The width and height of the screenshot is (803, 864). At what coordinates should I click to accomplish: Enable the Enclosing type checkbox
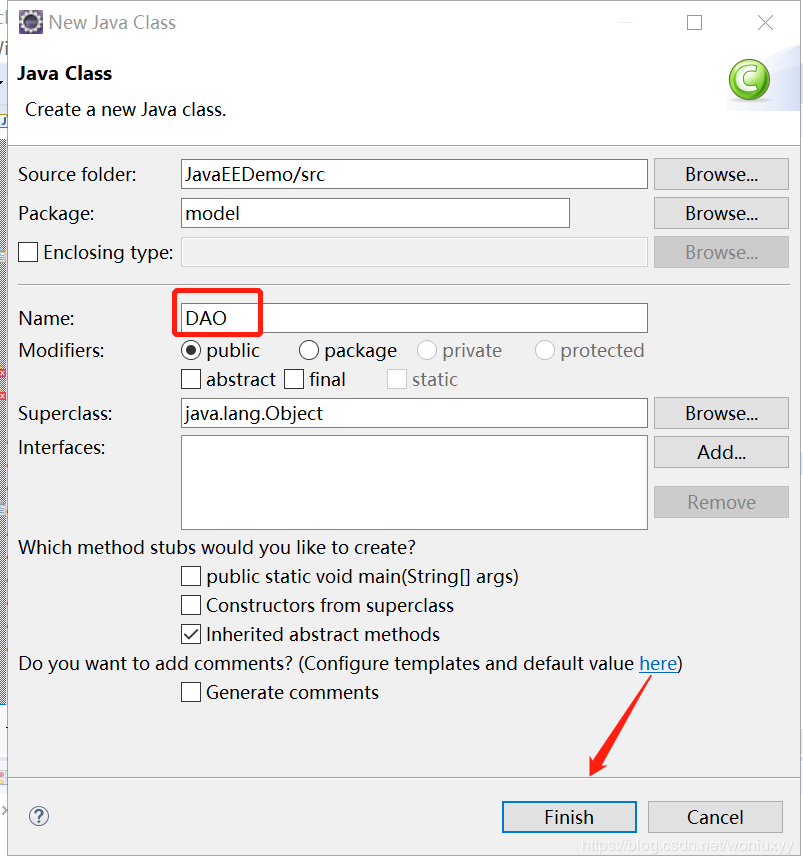click(x=28, y=252)
